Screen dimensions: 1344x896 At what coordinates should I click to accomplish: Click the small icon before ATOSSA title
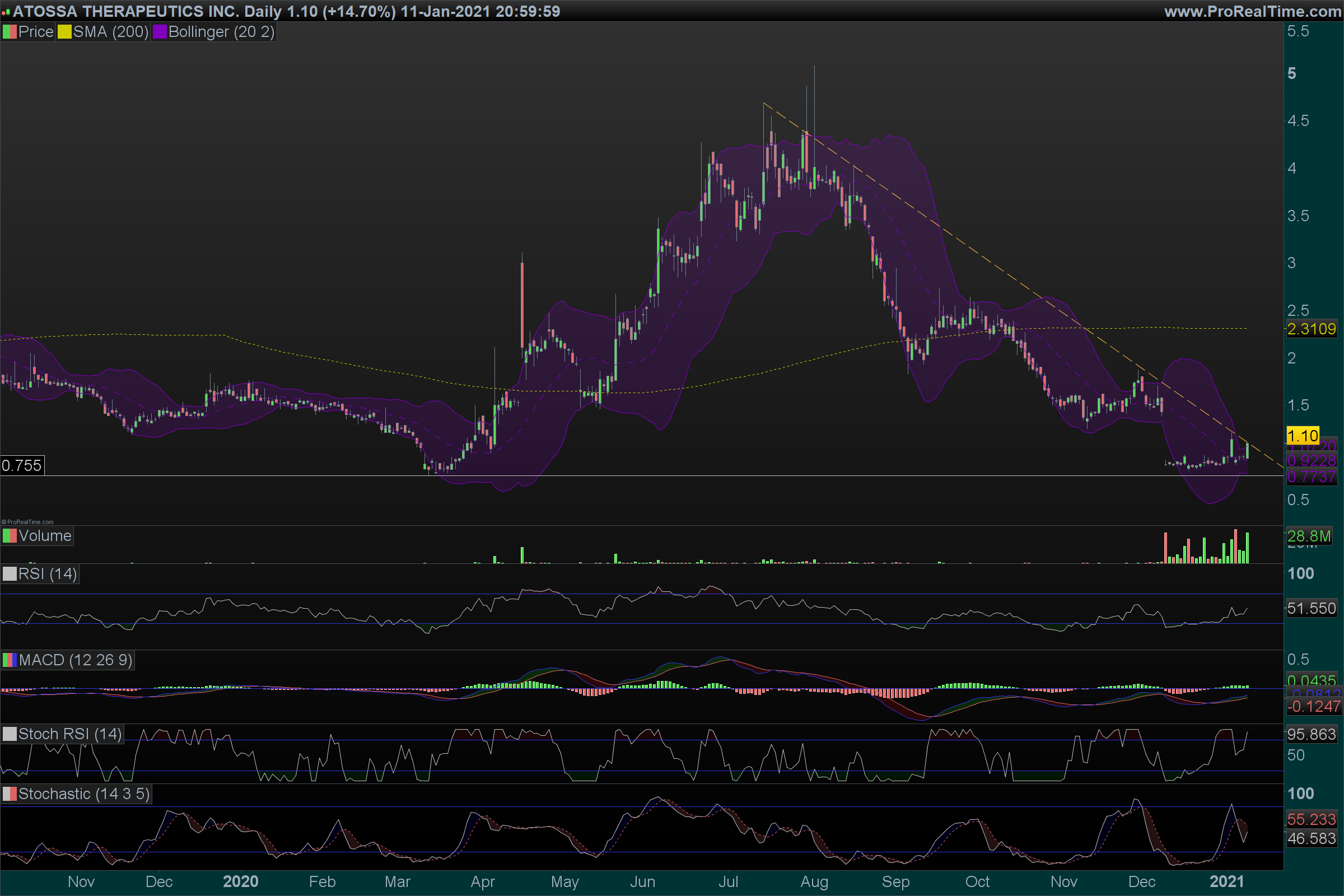(6, 12)
